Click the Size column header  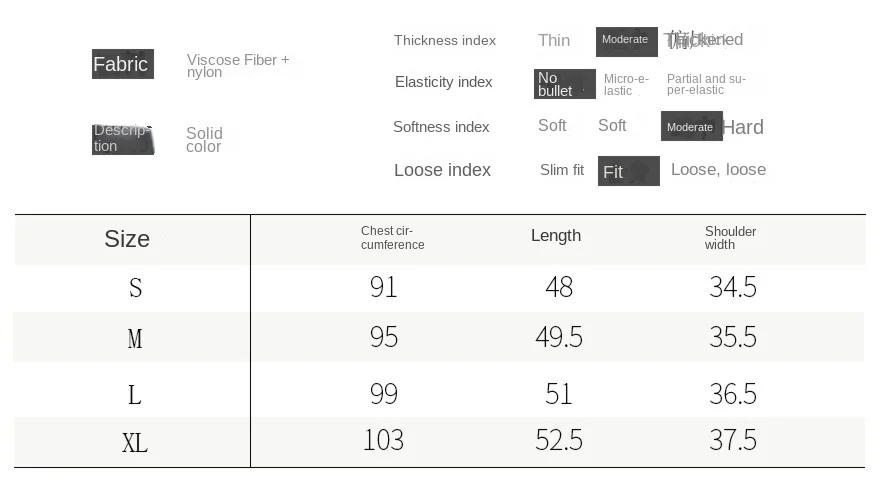(x=127, y=239)
